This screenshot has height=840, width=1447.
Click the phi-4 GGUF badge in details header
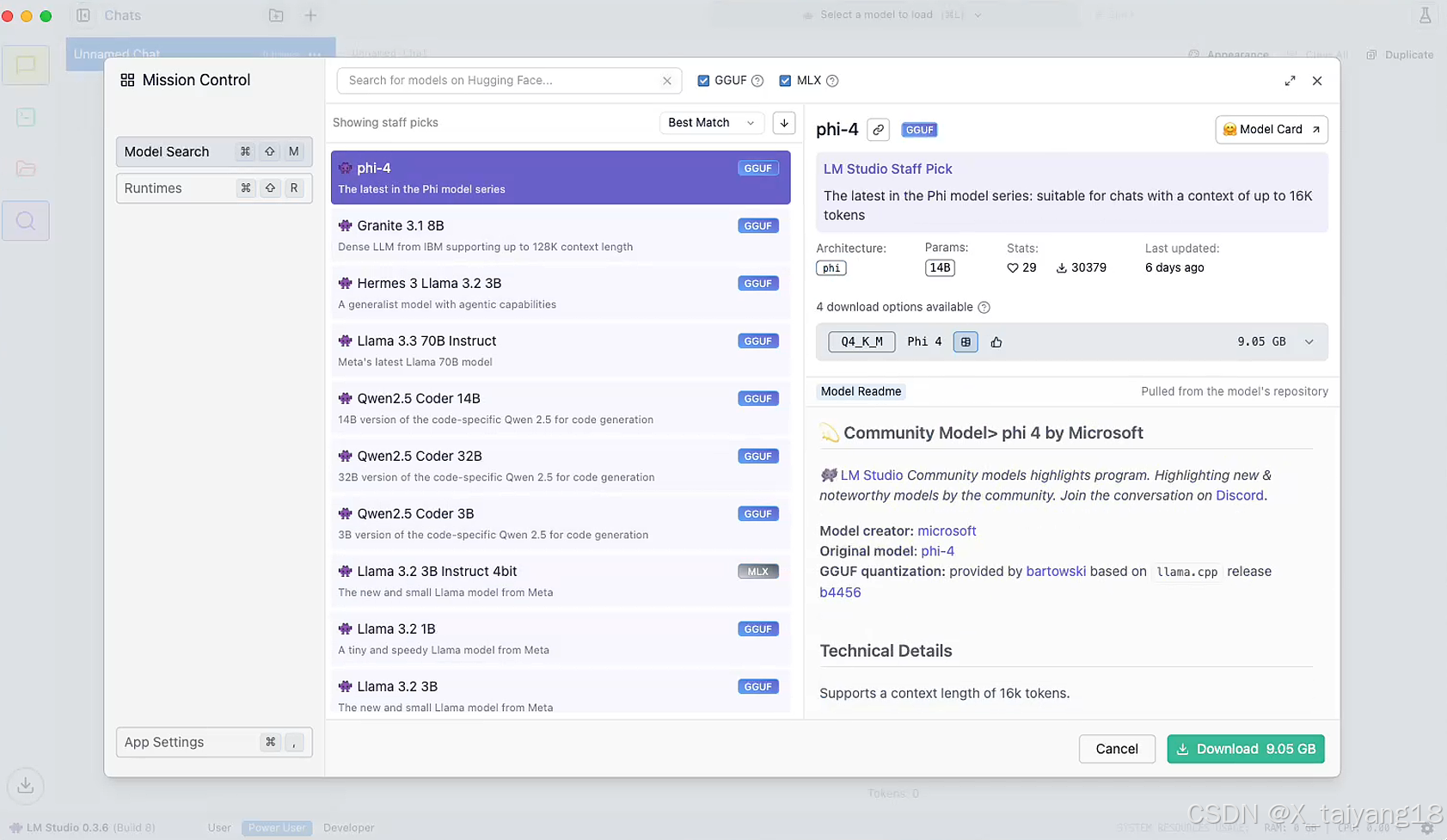919,130
